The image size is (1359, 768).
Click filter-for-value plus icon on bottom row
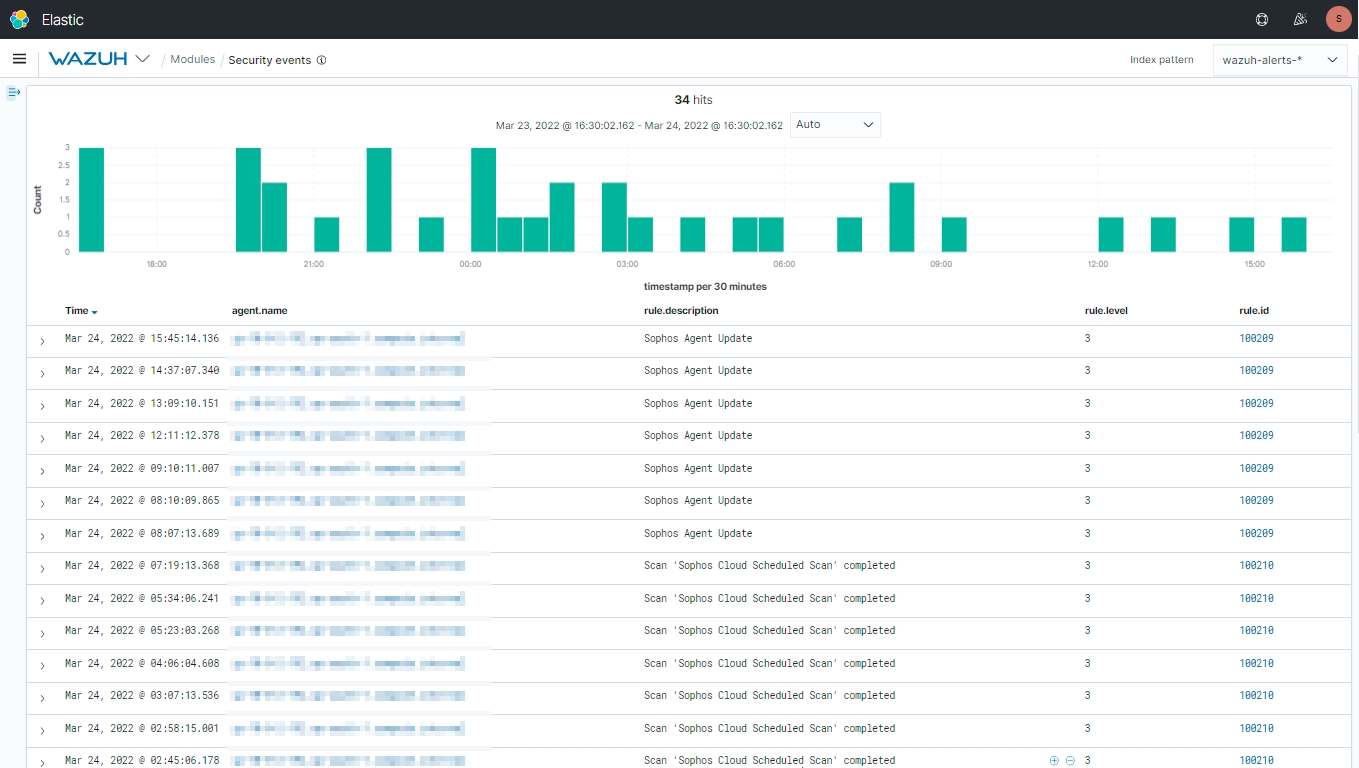tap(1054, 761)
